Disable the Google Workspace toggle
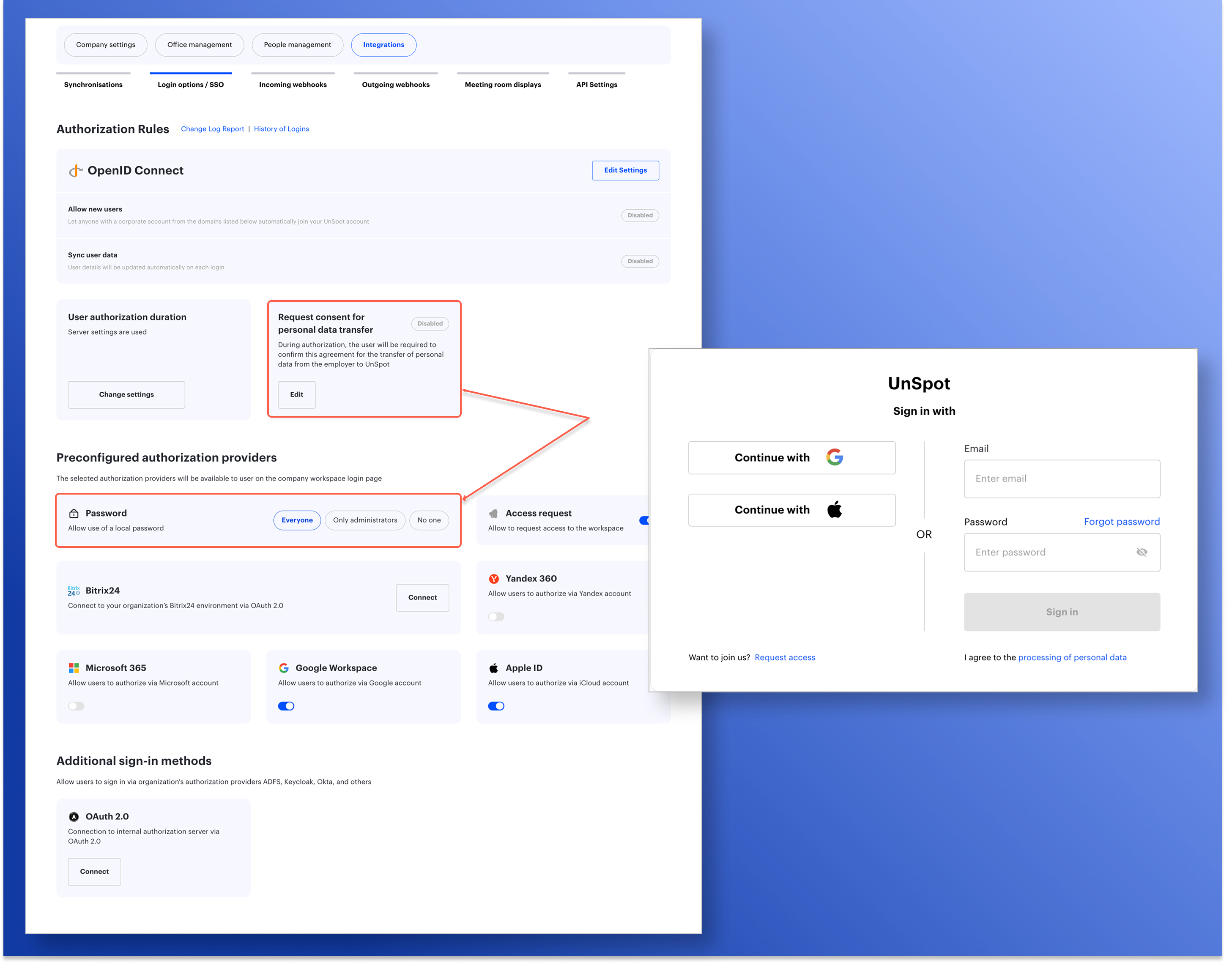Screen dimensions: 1232x968 pos(286,706)
